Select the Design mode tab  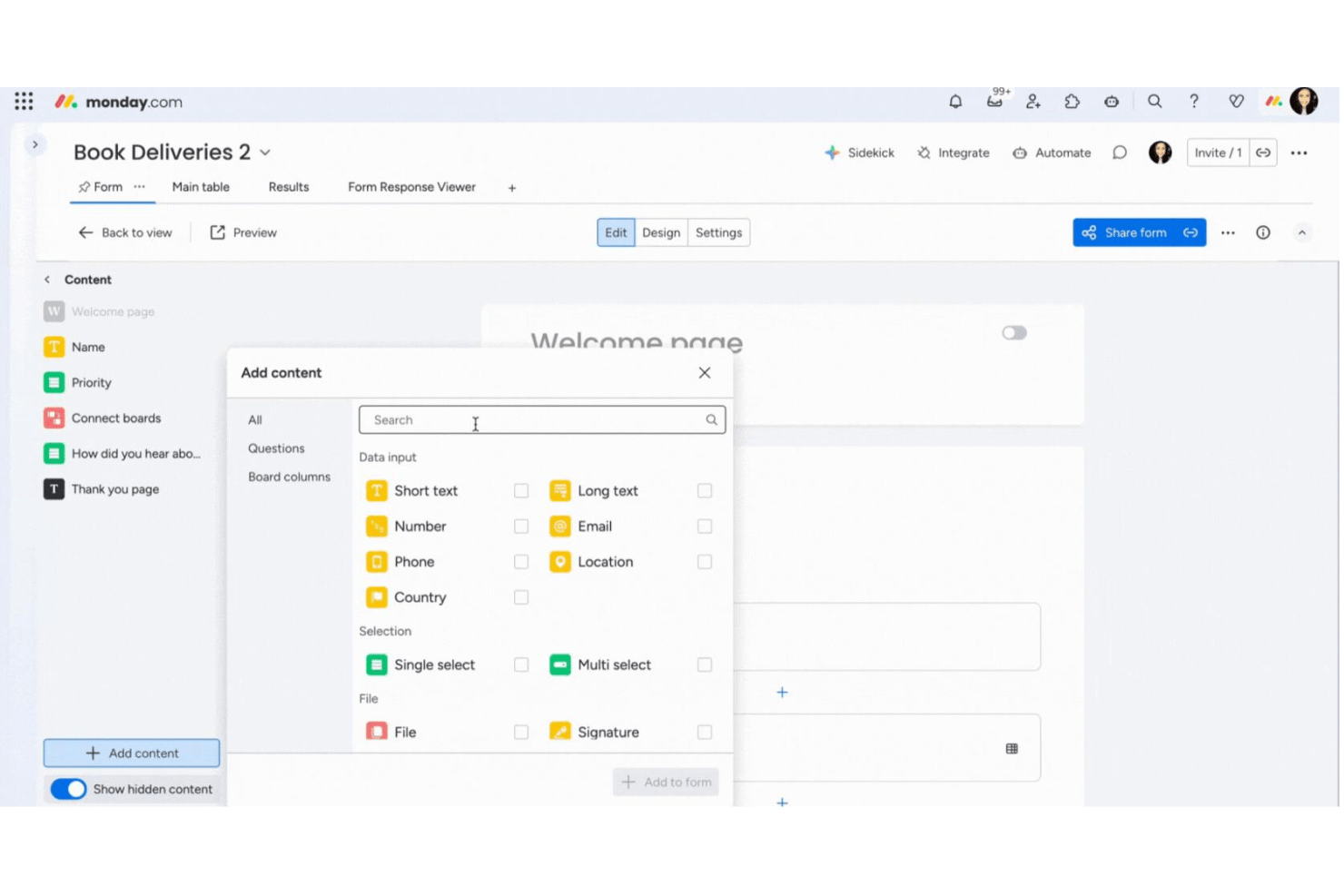coord(661,232)
